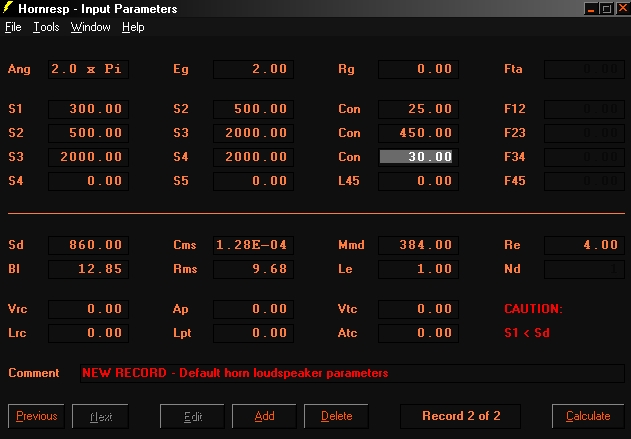631x439 pixels.
Task: Click the Comment label text
Action: click(x=34, y=373)
